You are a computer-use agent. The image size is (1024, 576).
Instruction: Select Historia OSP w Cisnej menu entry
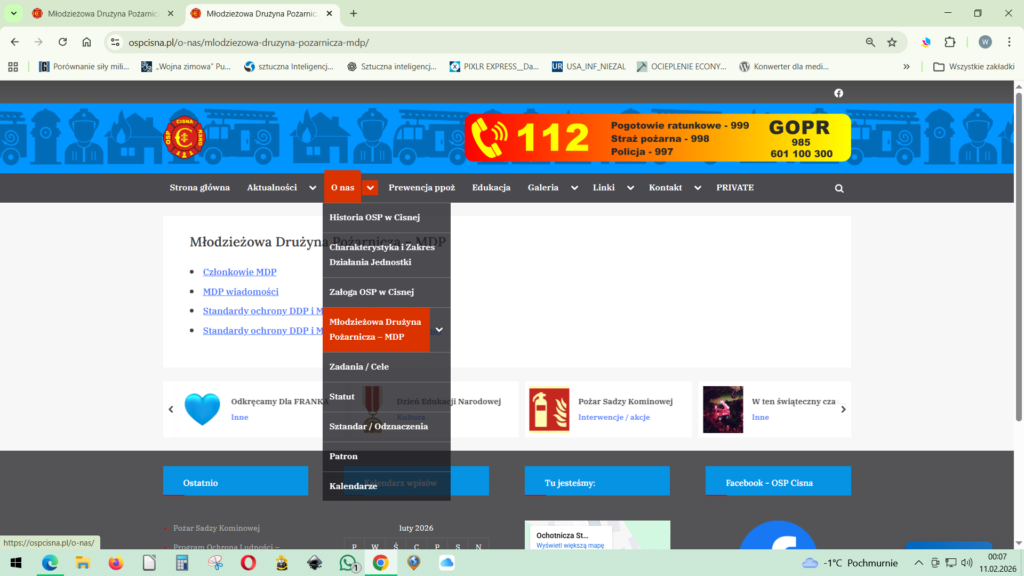pyautogui.click(x=374, y=217)
